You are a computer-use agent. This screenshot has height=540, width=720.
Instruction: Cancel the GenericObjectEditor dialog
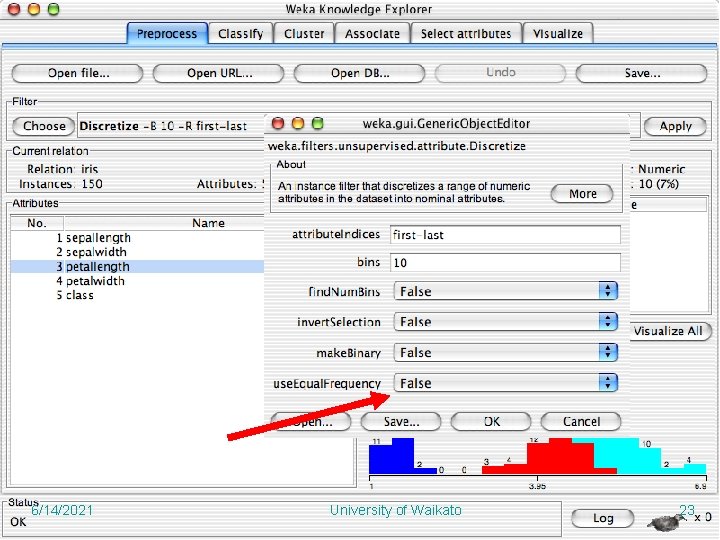[x=581, y=422]
